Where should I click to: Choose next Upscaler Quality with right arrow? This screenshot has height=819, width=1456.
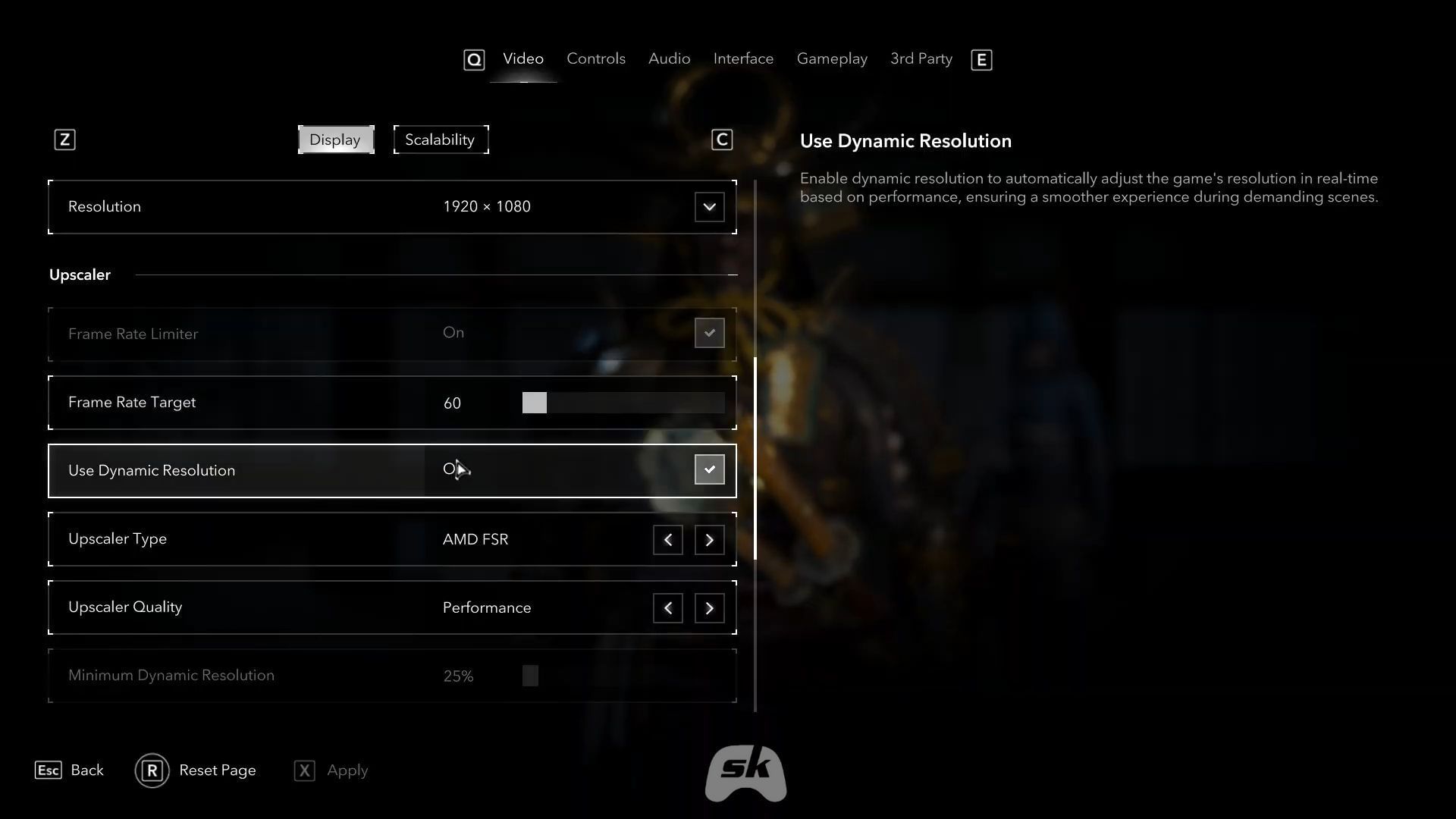point(709,608)
